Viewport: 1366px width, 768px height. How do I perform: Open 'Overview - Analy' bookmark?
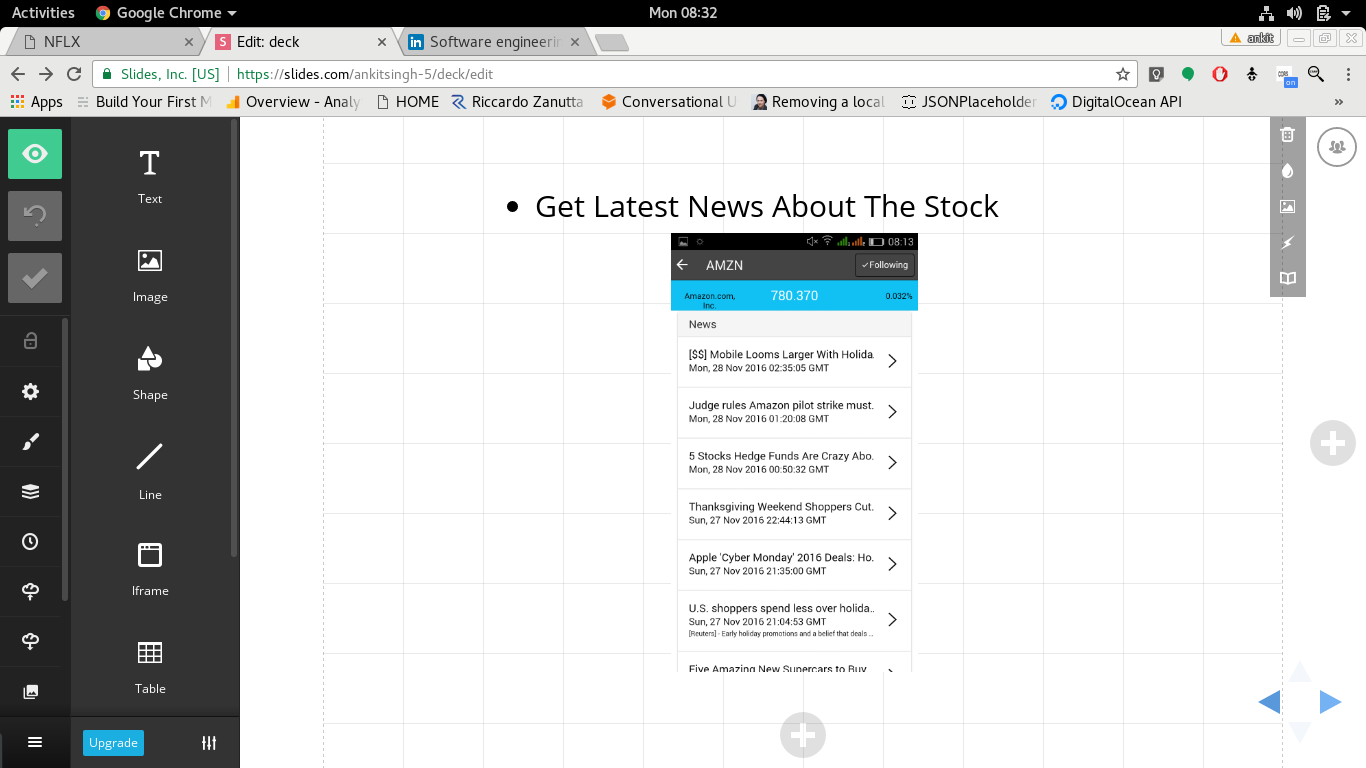coord(293,102)
